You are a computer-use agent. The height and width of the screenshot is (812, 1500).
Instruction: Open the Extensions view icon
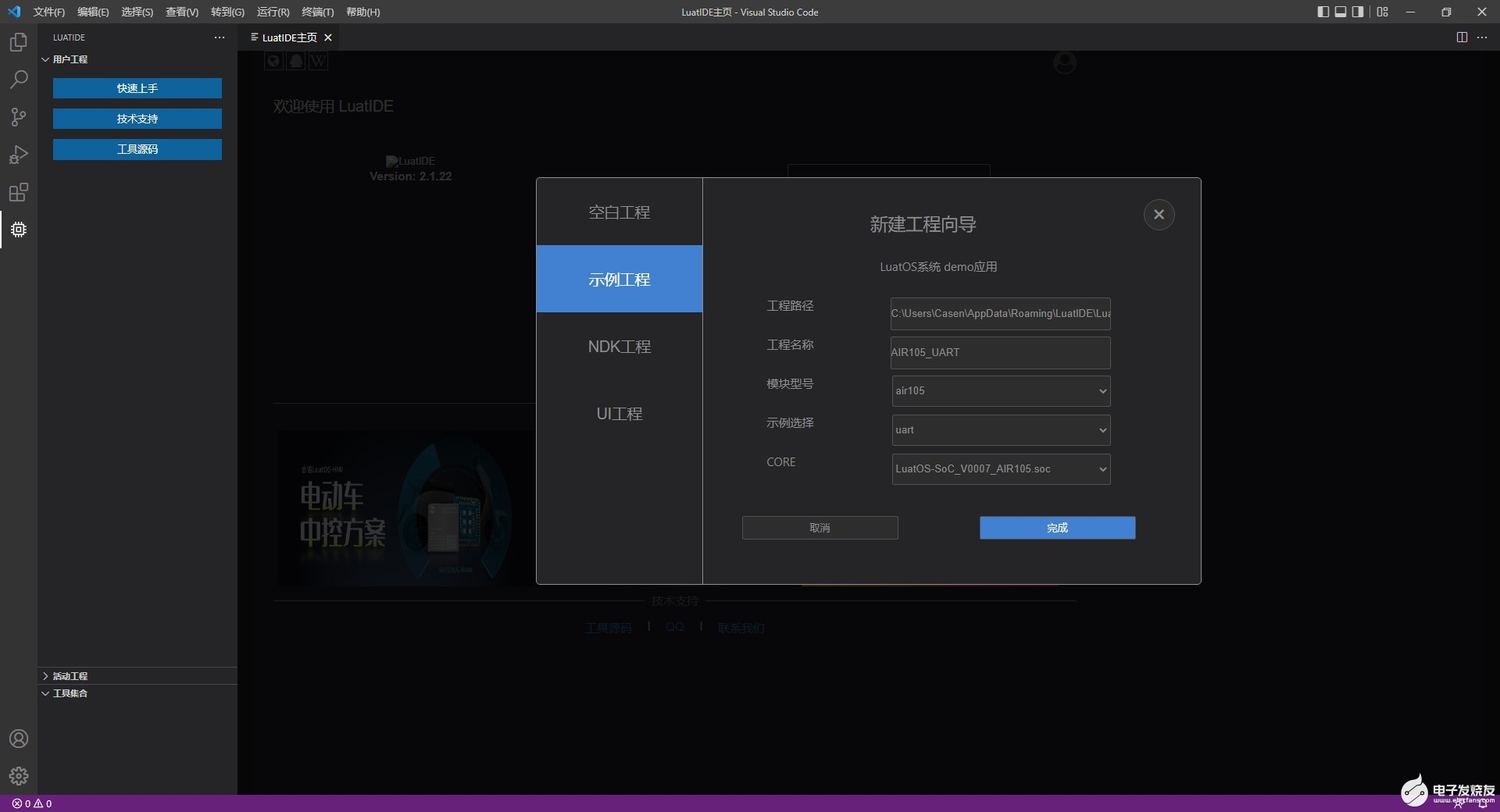(x=19, y=192)
